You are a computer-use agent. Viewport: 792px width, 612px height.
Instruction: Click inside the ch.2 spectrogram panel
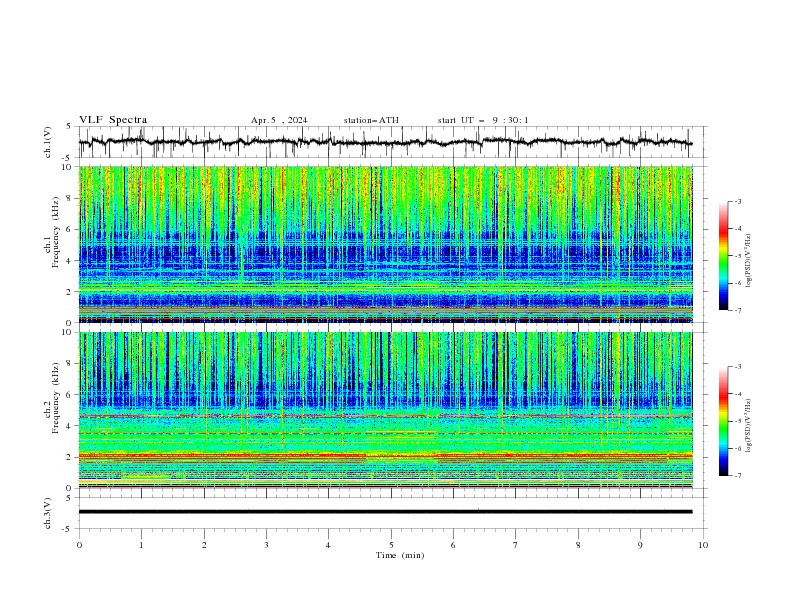pos(385,410)
